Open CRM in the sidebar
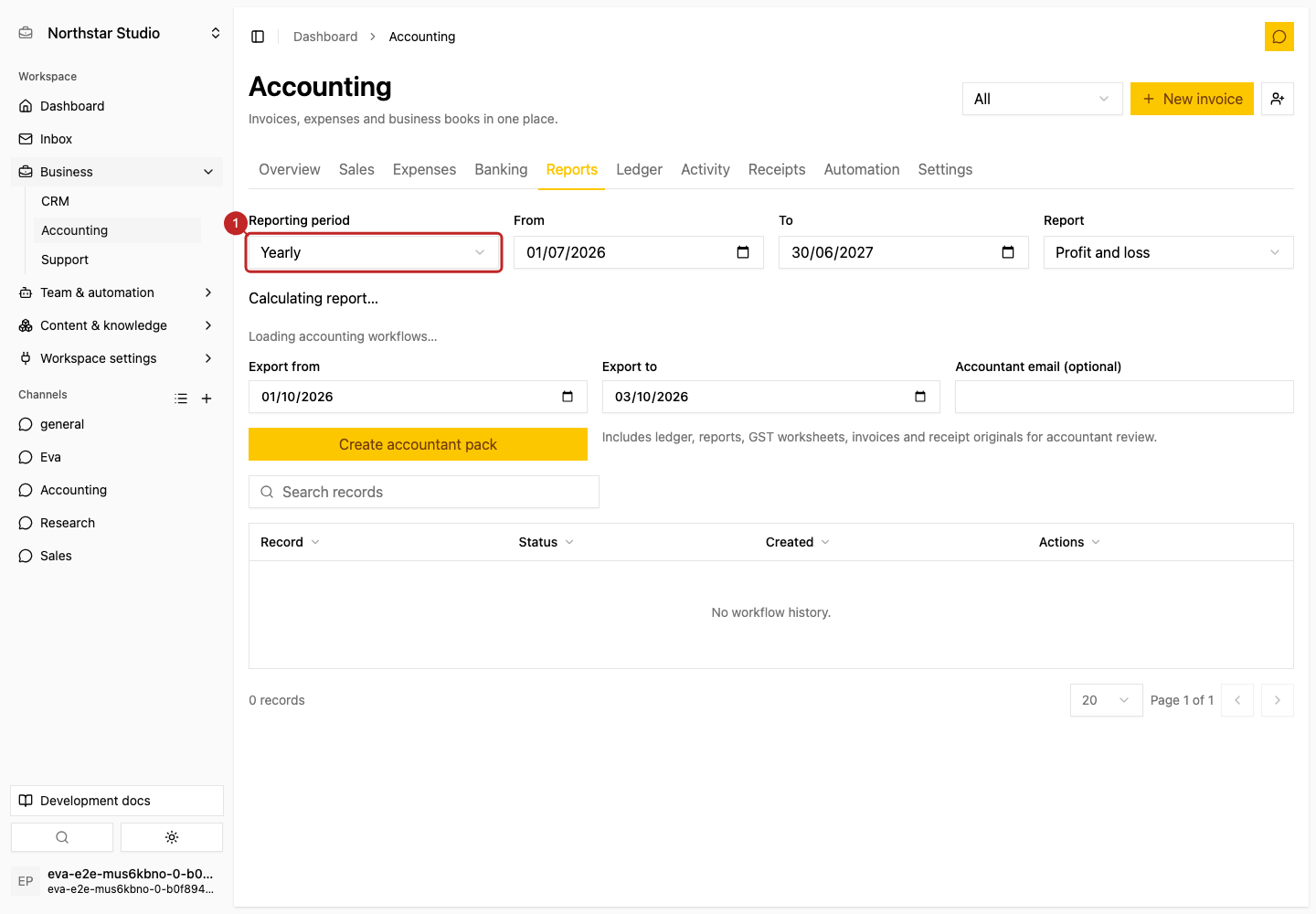 tap(117, 201)
